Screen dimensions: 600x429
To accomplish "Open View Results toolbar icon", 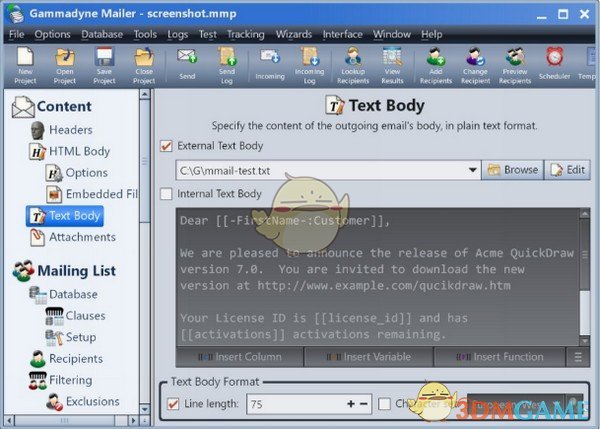I will click(x=392, y=65).
